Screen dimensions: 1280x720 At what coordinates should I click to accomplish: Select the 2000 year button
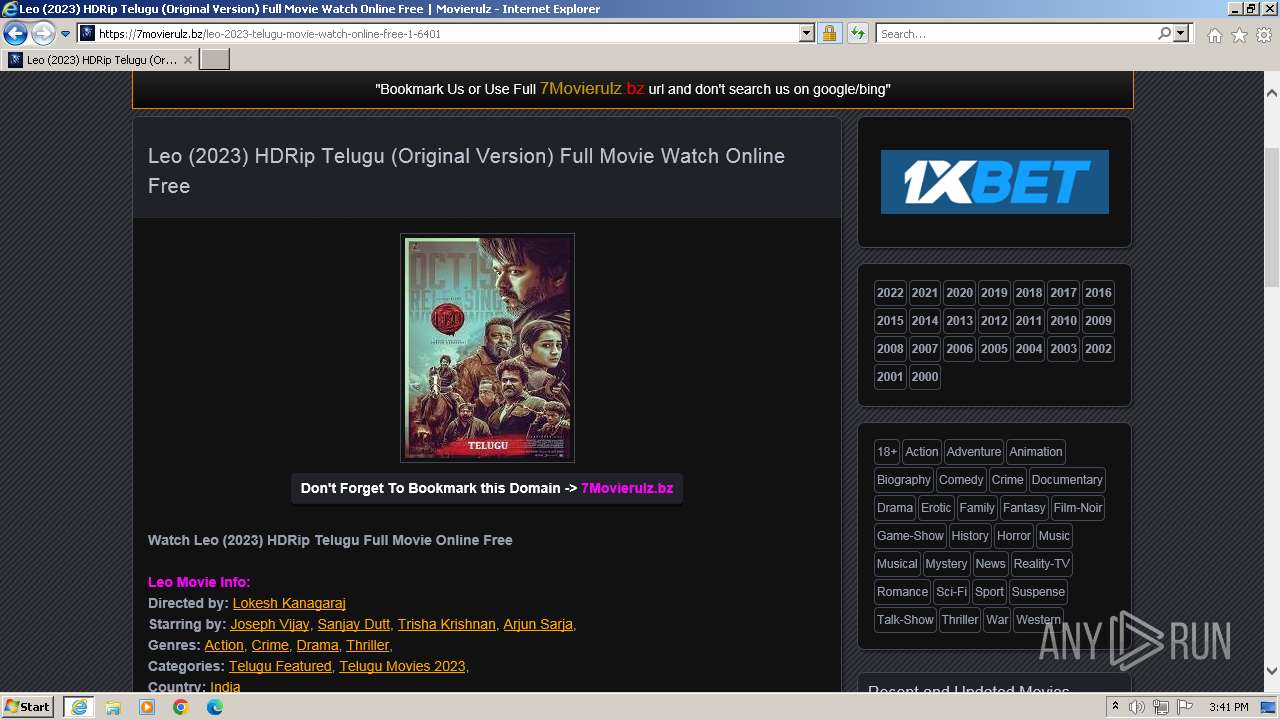pyautogui.click(x=925, y=377)
